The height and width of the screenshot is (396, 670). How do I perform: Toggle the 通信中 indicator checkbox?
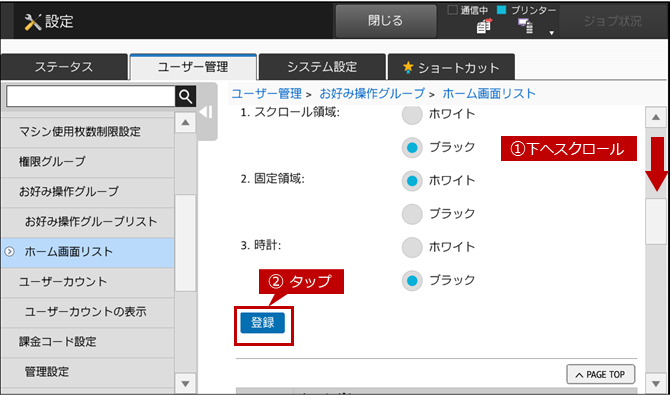(453, 9)
